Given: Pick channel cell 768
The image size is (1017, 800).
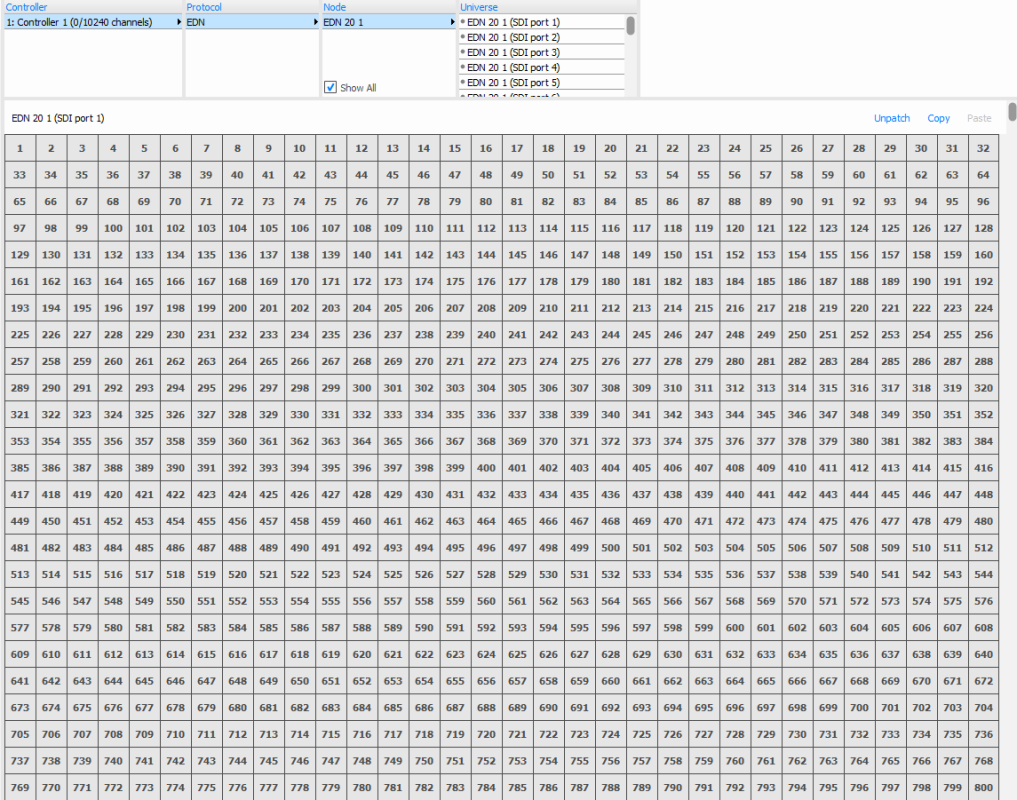Looking at the screenshot, I should (983, 760).
